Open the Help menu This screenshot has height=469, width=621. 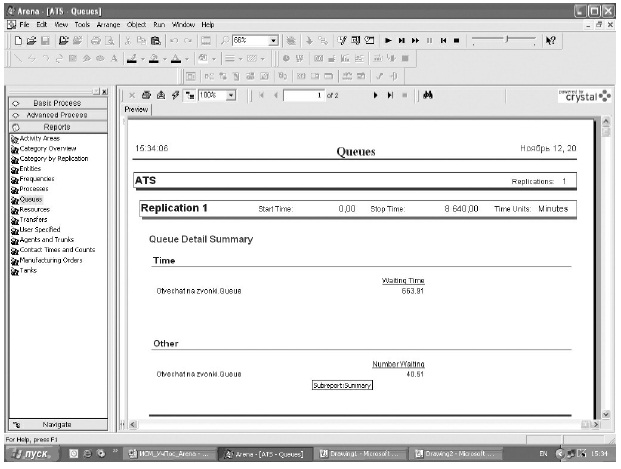pos(208,25)
